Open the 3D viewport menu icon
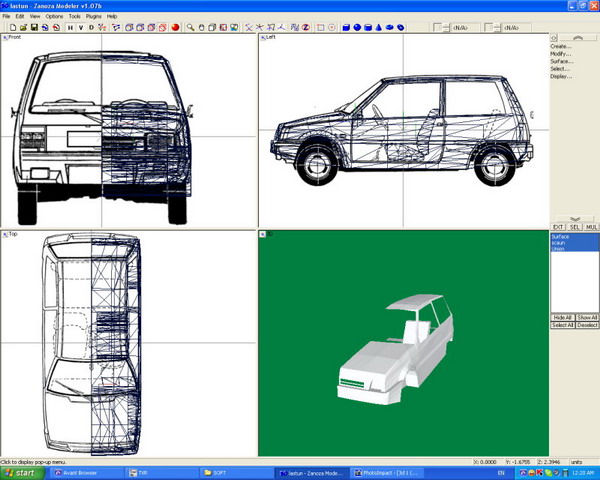The image size is (600, 480). pos(263,234)
